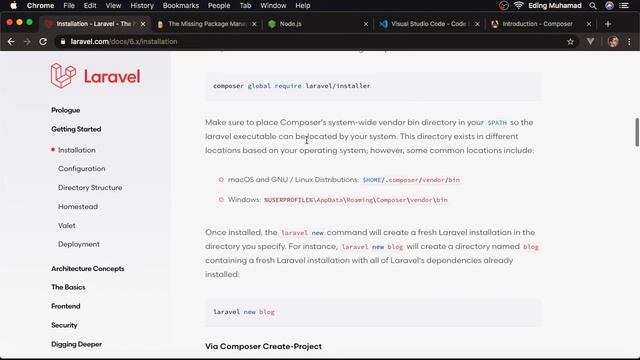Screen dimensions: 640x360
Task: Open the Vue devtools extension icon
Action: 590,42
